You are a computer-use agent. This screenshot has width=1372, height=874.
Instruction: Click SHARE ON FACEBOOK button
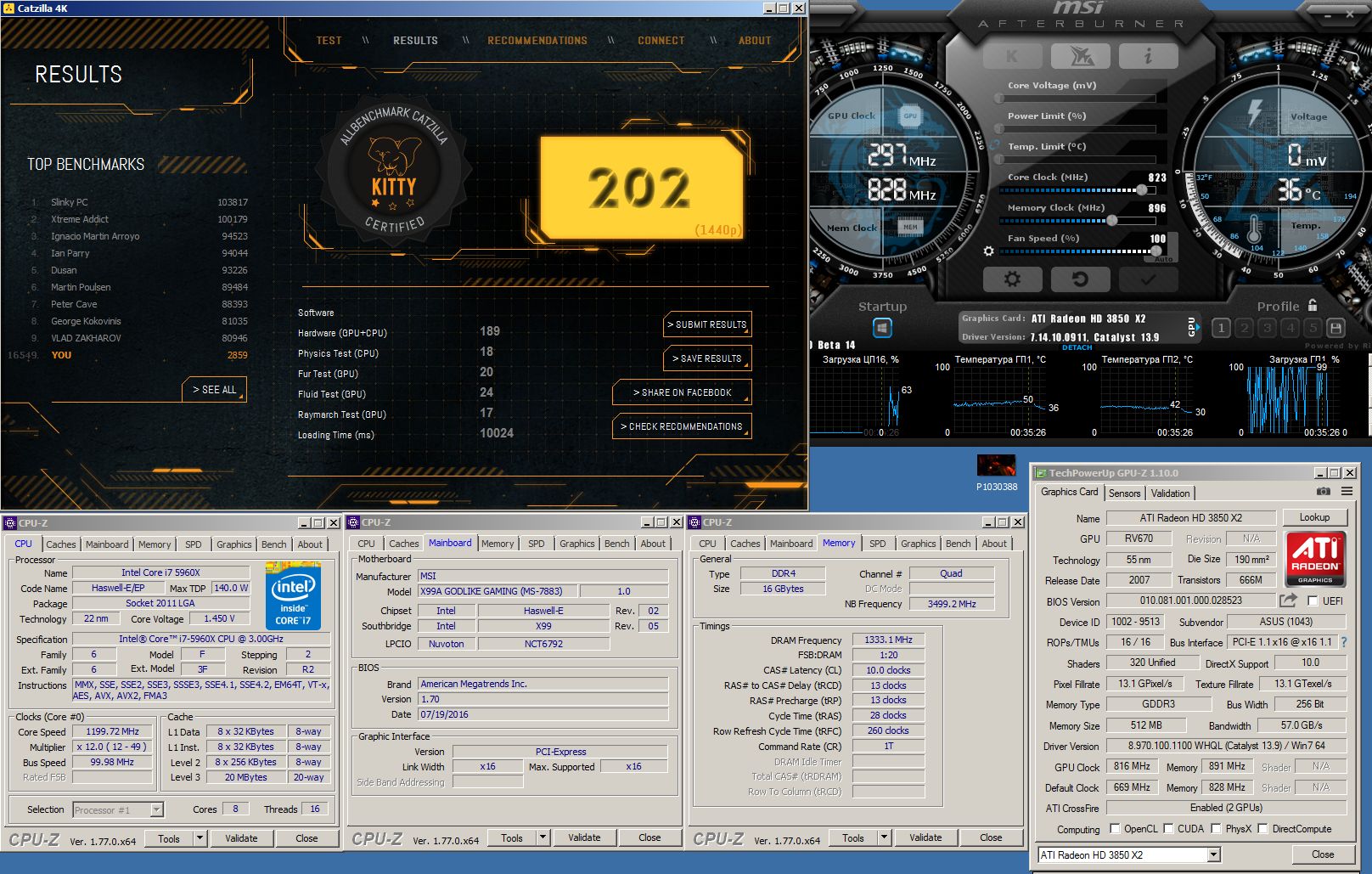coord(682,392)
